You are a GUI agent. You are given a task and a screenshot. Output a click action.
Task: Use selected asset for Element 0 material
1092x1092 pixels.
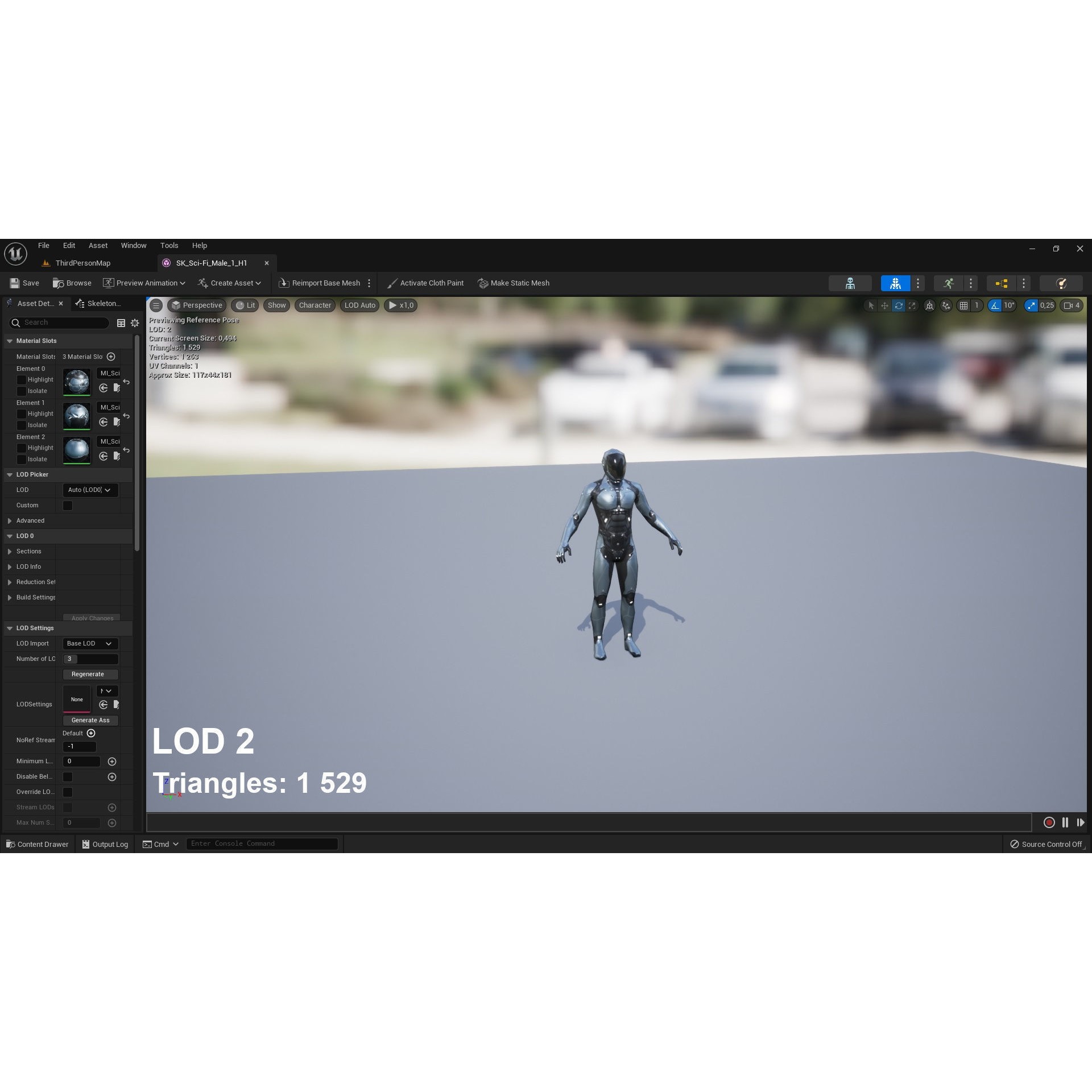(104, 388)
